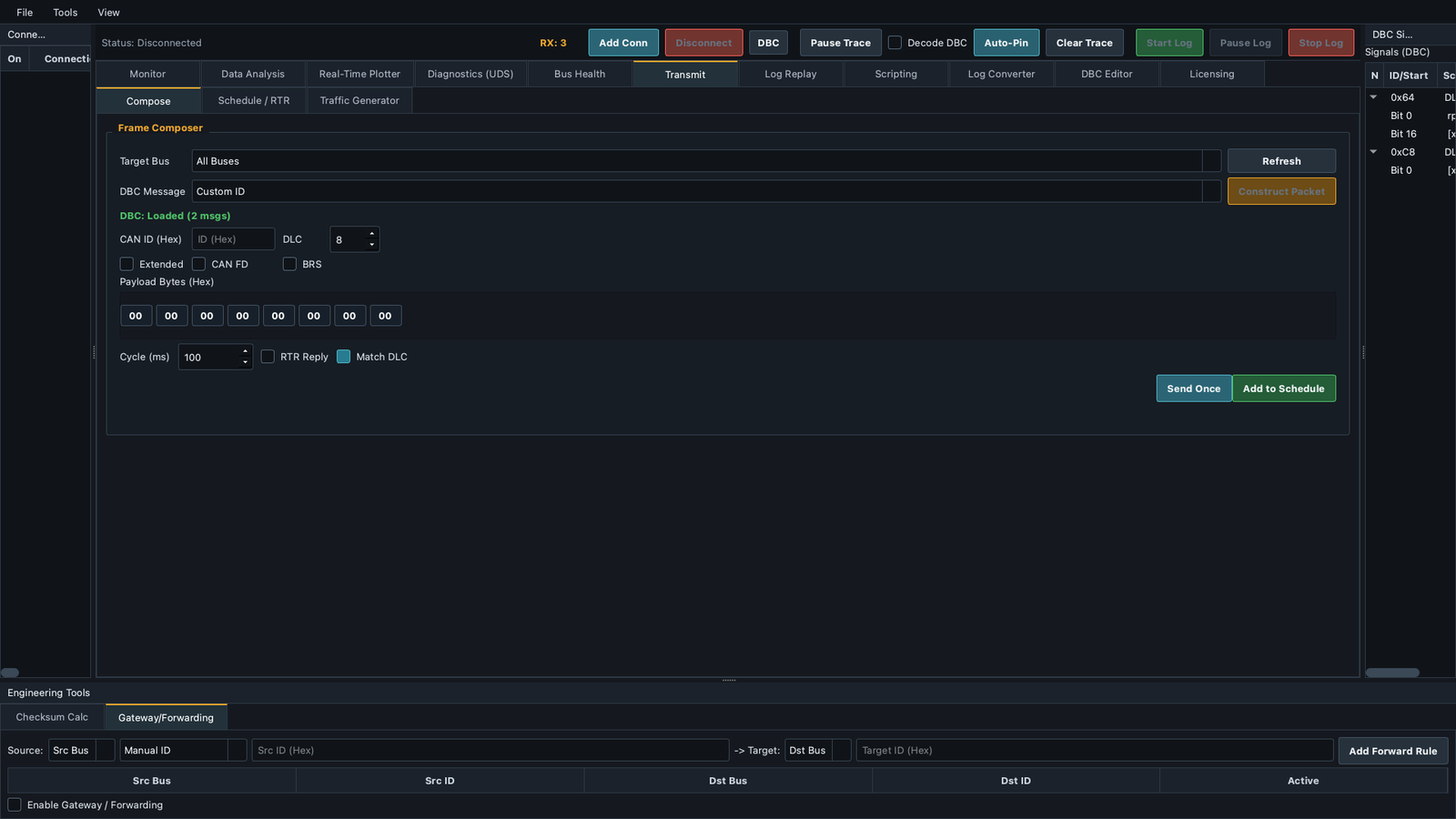Focus the CAN ID (Hex) field
The image size is (1456, 819).
[x=233, y=239]
